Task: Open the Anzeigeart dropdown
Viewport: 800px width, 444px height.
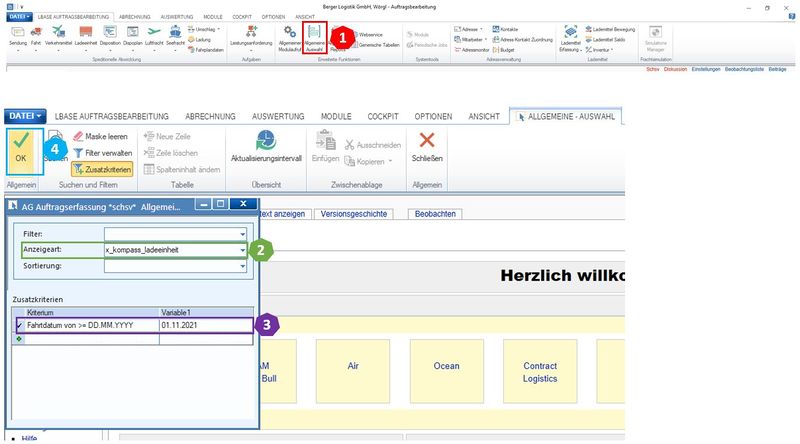Action: point(242,250)
